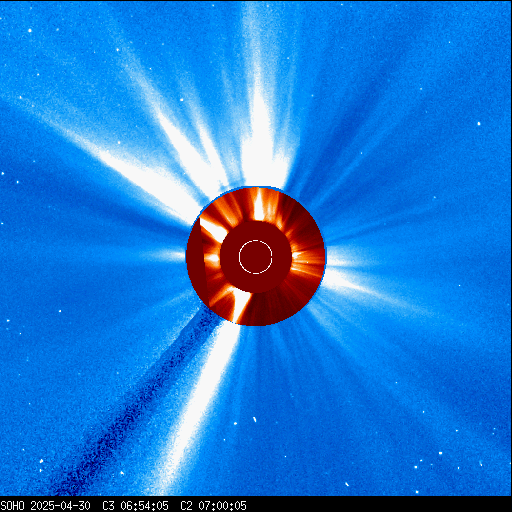Click the C2 07:00:05 timestamp
The height and width of the screenshot is (512, 512).
(x=213, y=506)
